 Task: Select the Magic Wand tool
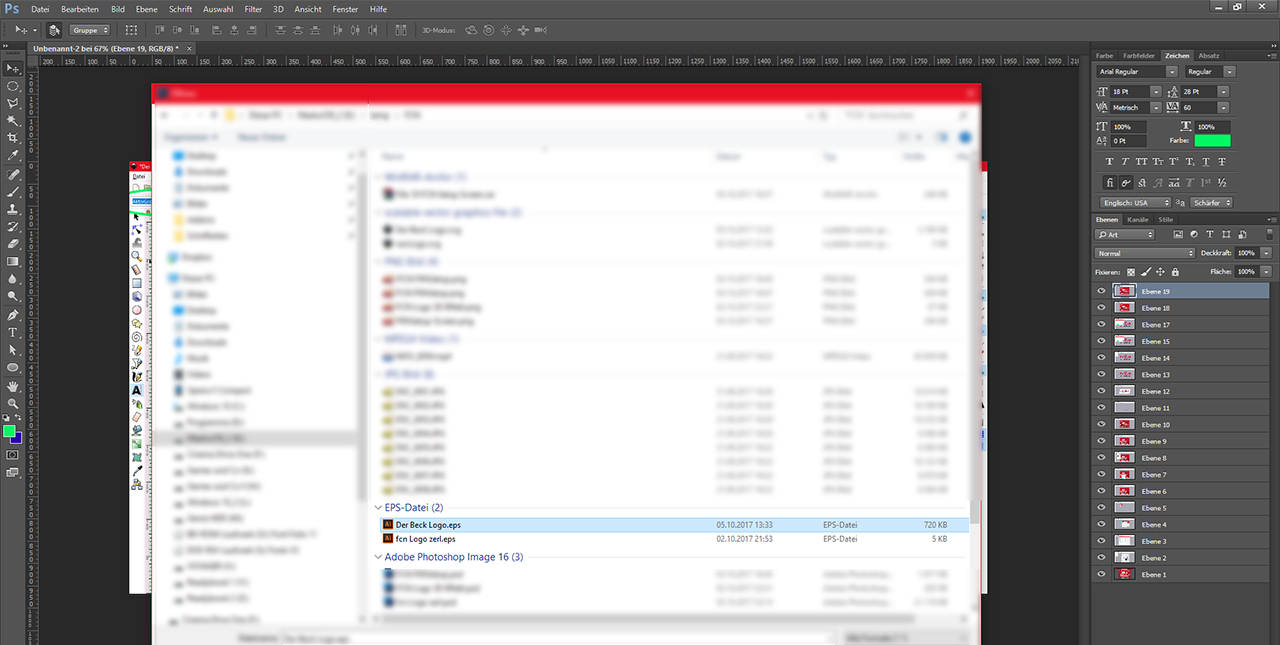[13, 120]
